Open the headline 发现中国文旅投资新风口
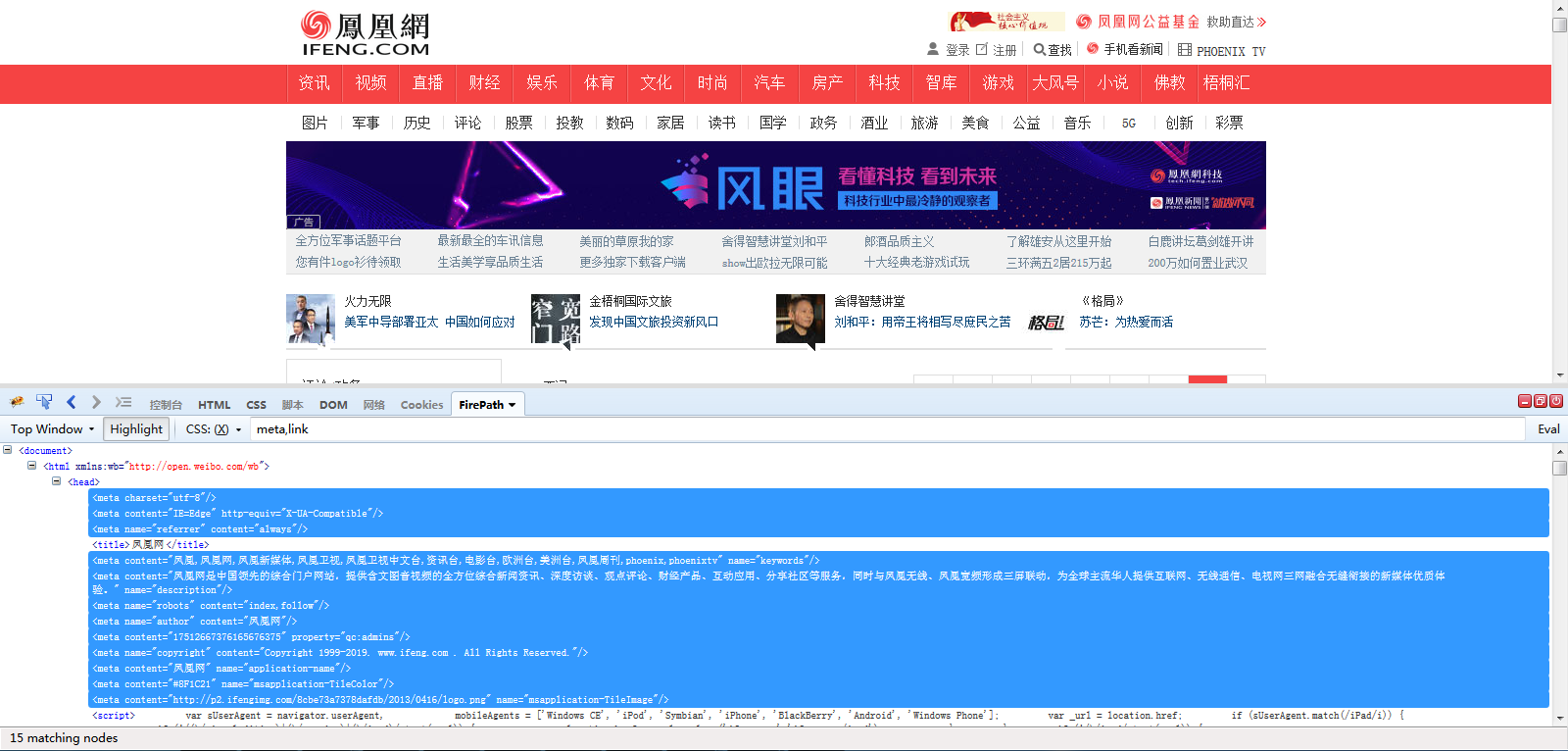1568x751 pixels. (654, 322)
